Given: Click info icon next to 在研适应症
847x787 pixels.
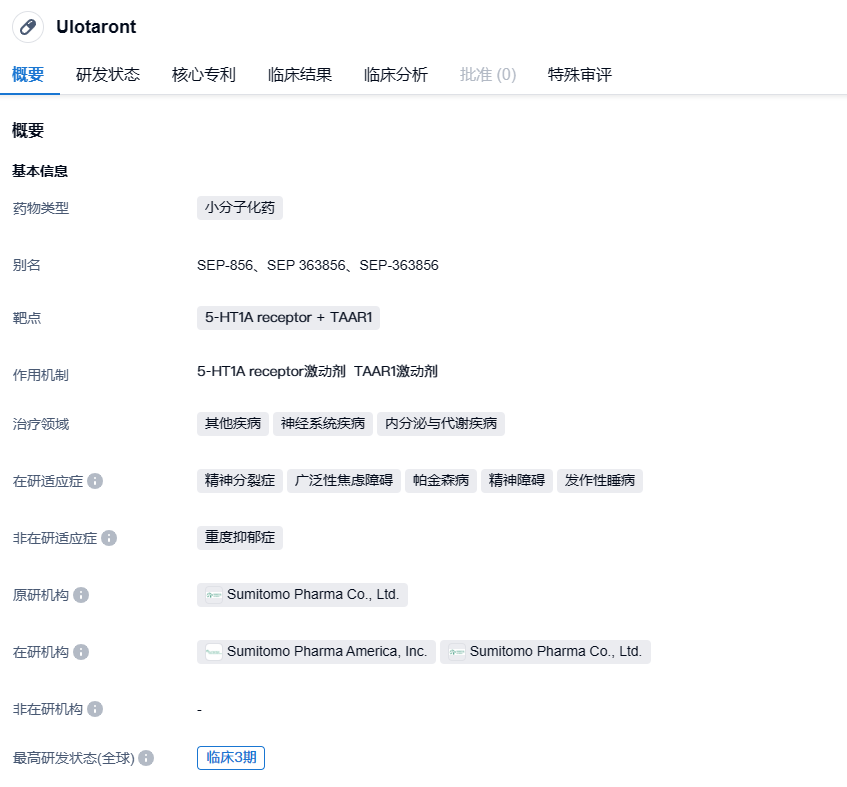Looking at the screenshot, I should coord(95,481).
